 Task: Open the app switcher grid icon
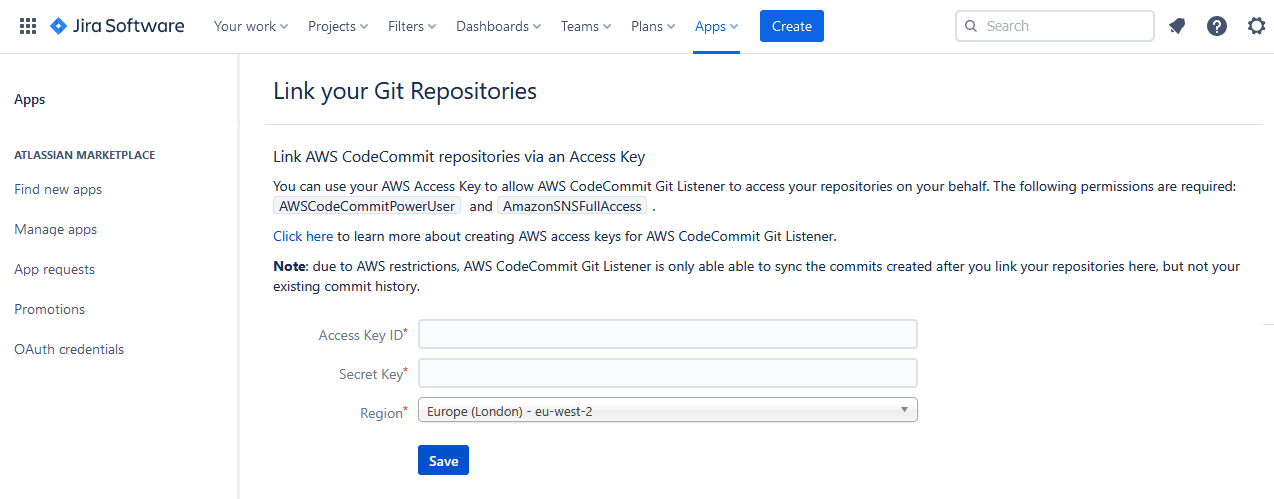coord(28,26)
